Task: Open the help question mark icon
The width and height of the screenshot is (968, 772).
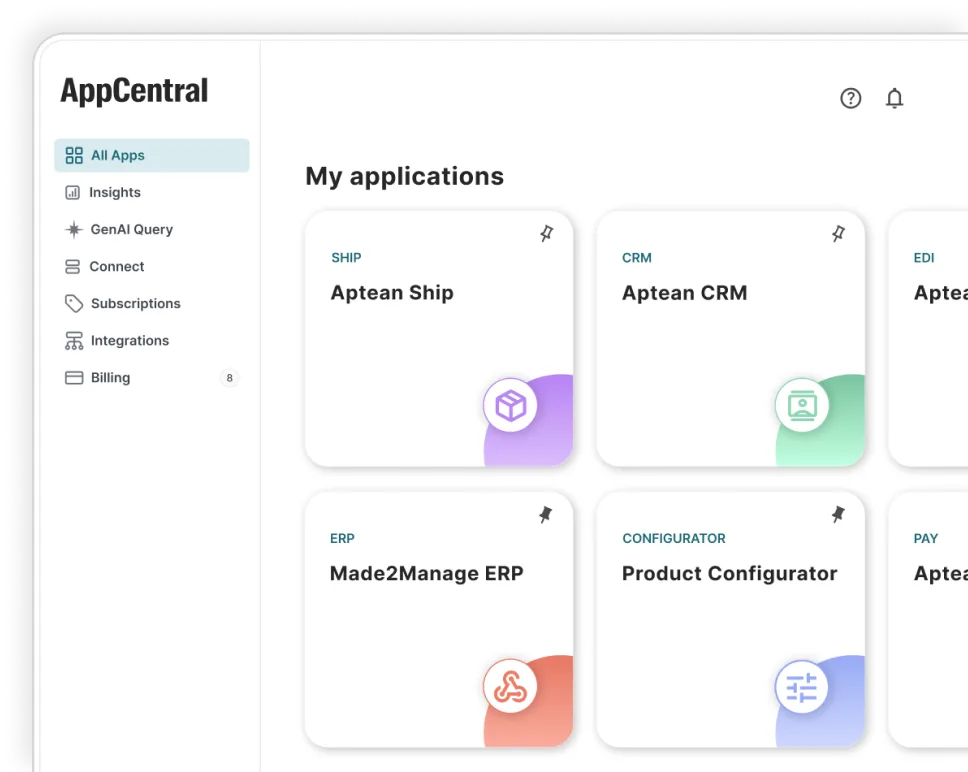Action: 851,98
